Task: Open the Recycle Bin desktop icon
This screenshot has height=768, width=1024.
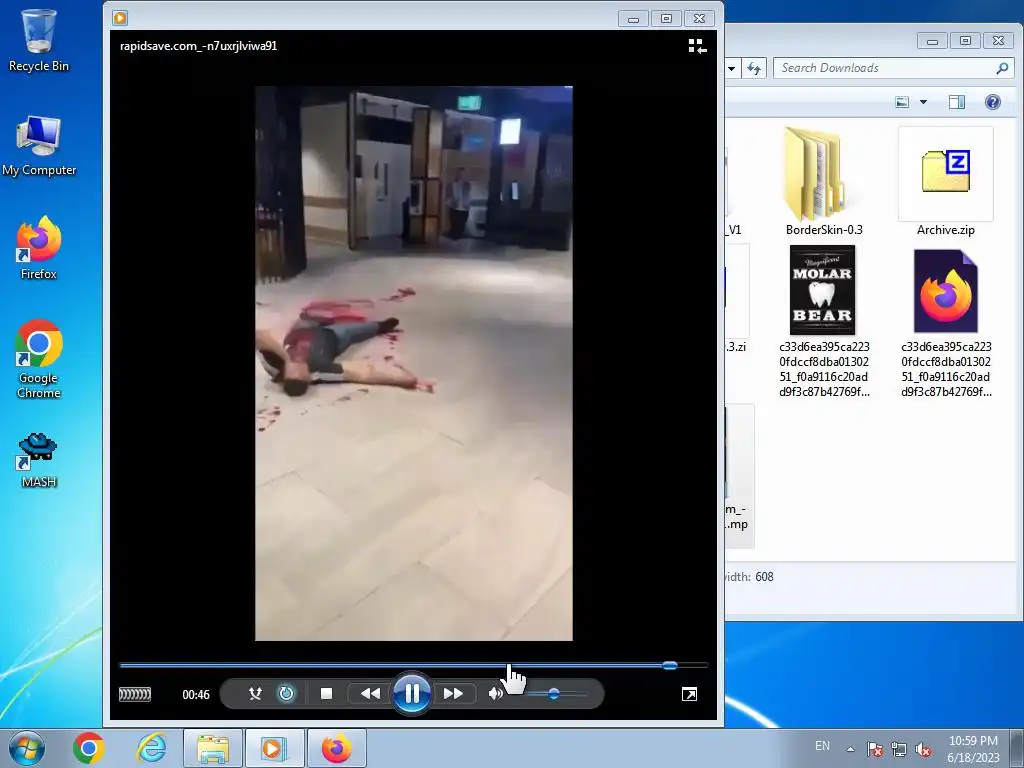Action: (39, 40)
